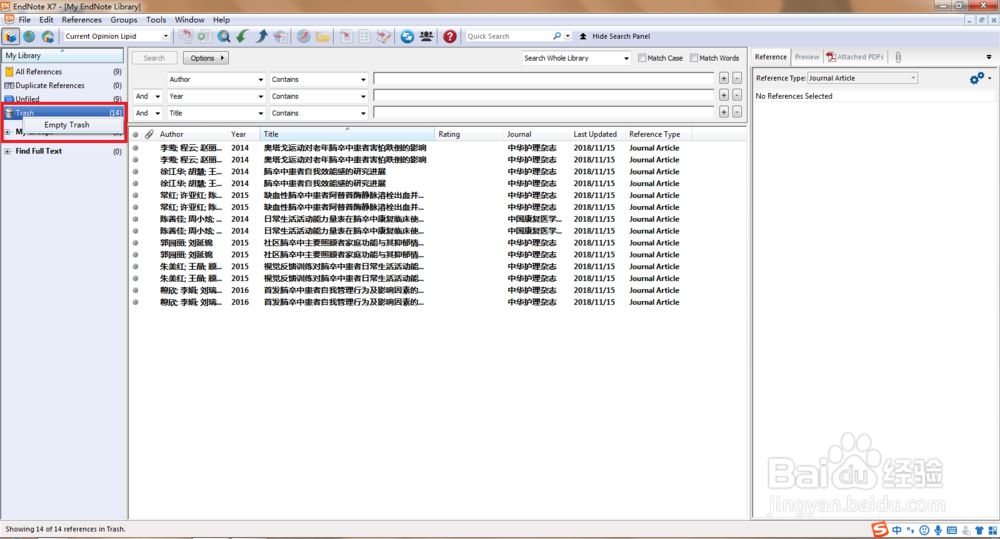This screenshot has height=539, width=1000.
Task: Click the Import green arrow icon
Action: pyautogui.click(x=242, y=36)
